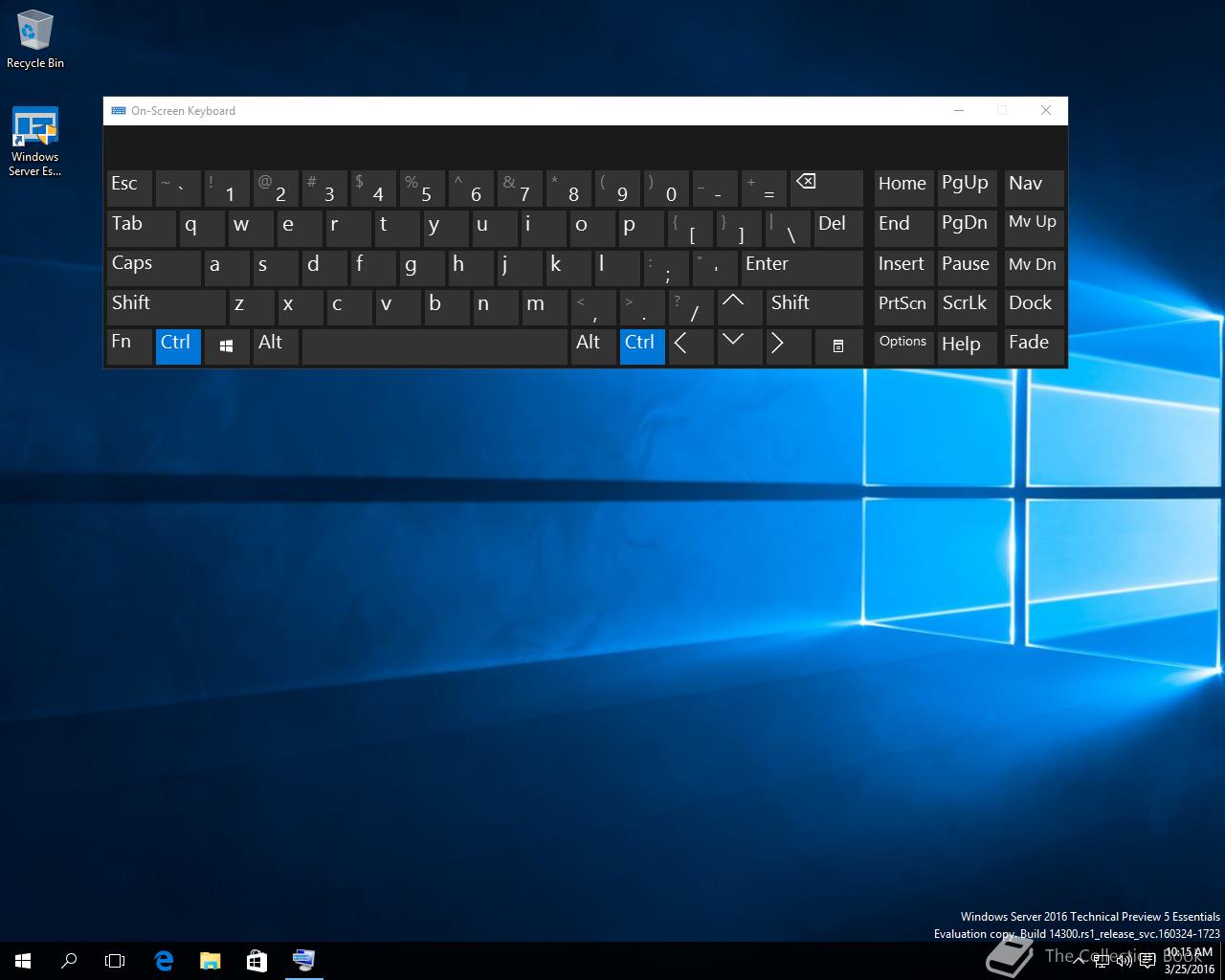Tap the a key
This screenshot has width=1225, height=980.
pos(227,268)
